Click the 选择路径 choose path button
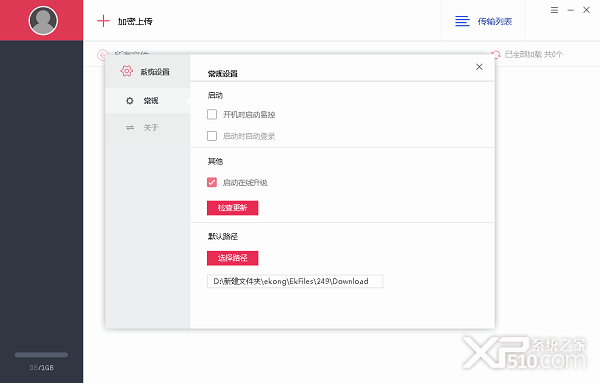This screenshot has height=383, width=600. click(232, 258)
